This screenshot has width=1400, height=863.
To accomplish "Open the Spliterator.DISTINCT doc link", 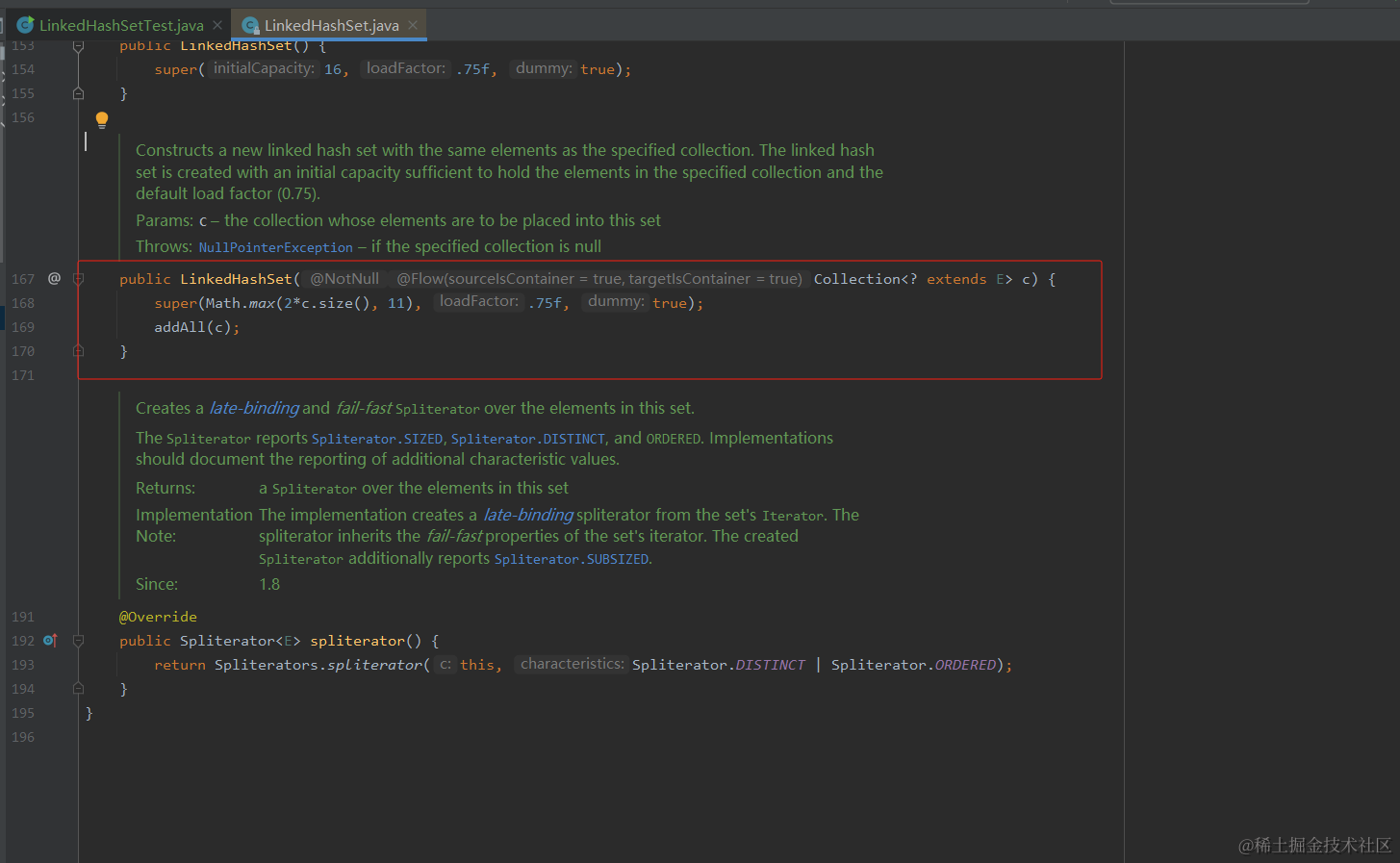I will tap(528, 439).
